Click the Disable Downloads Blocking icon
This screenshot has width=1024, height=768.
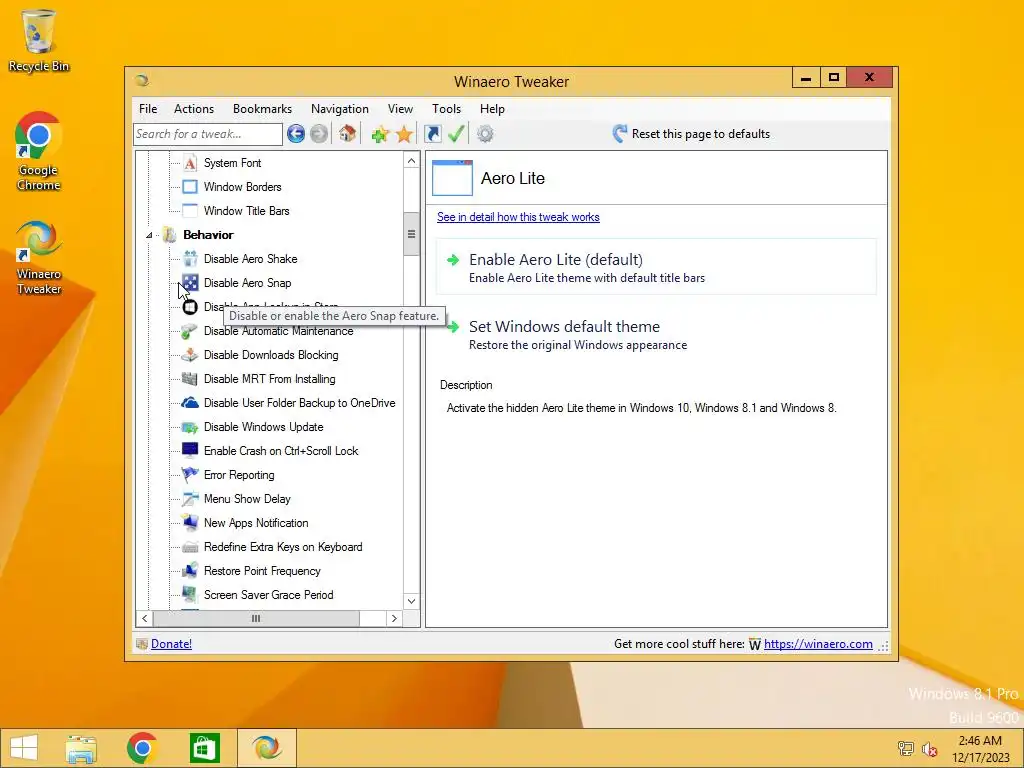[x=190, y=355]
